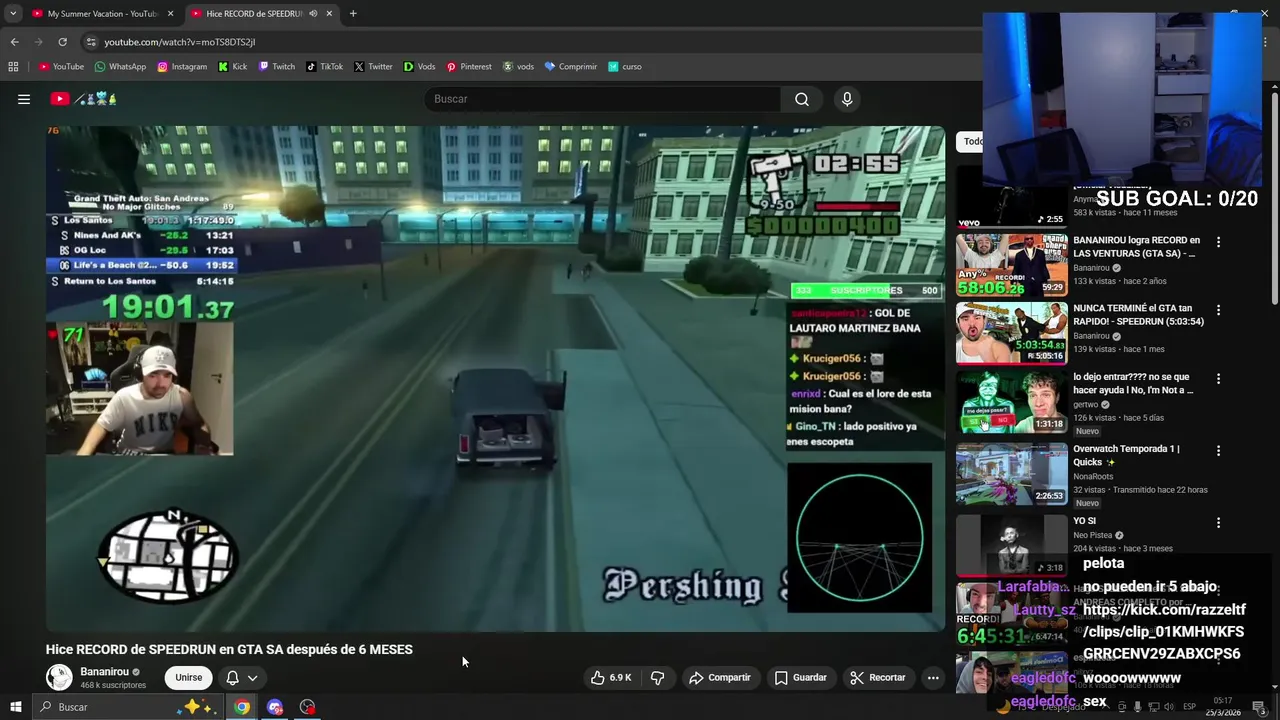
Task: Click the search magnifier button
Action: [802, 99]
